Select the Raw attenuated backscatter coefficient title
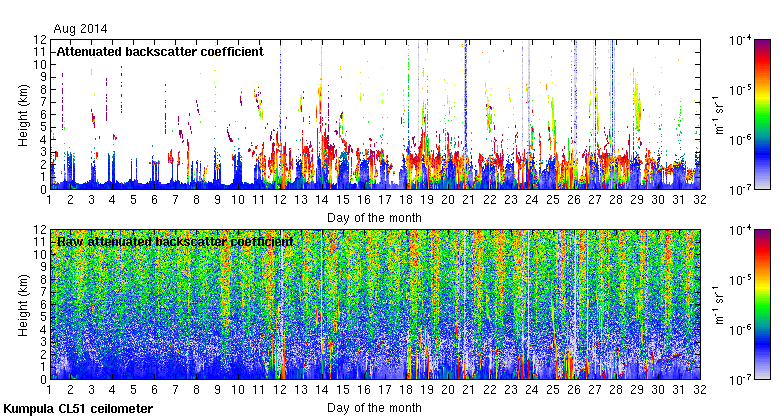This screenshot has height=420, width=780. 174,241
